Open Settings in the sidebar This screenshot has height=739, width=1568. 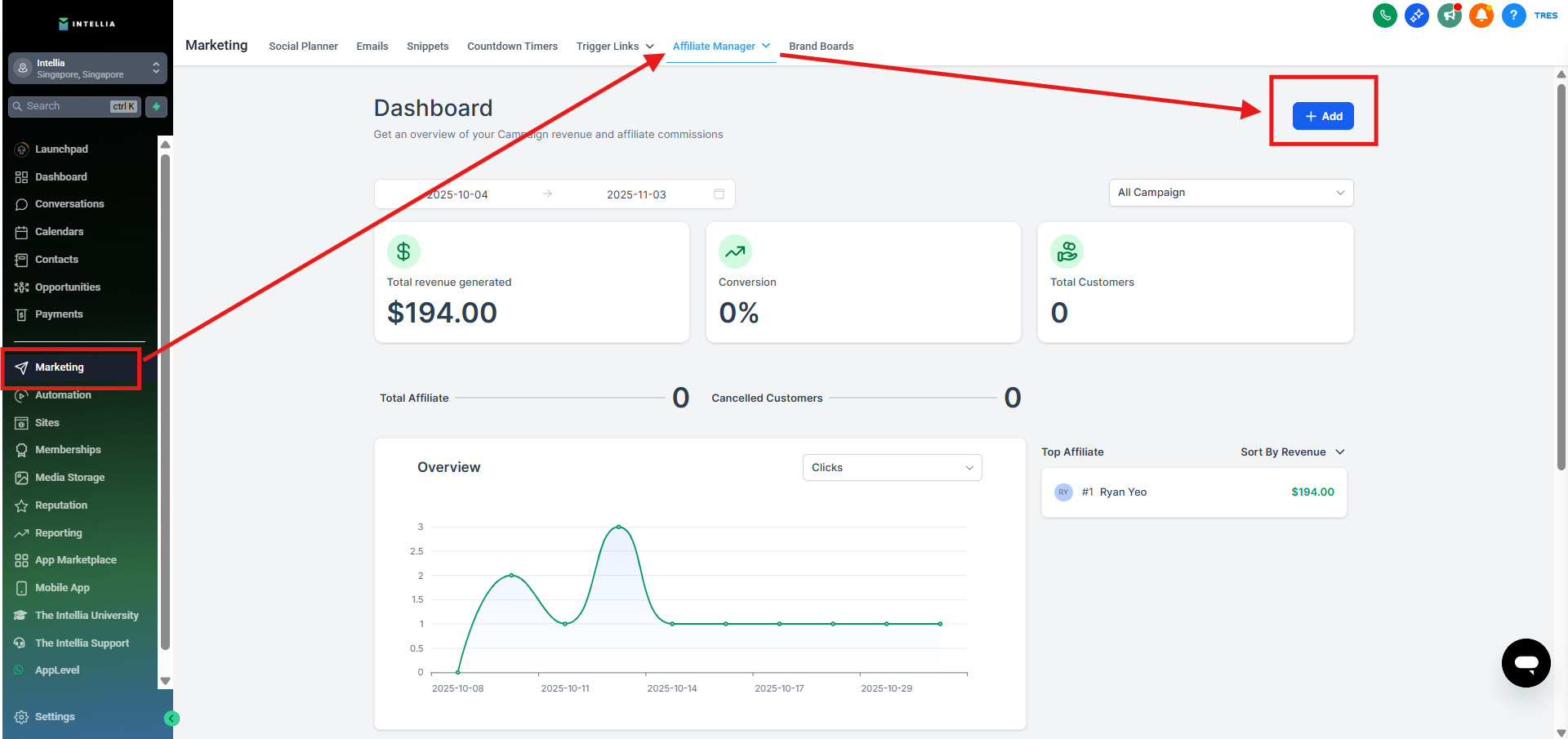pos(55,717)
